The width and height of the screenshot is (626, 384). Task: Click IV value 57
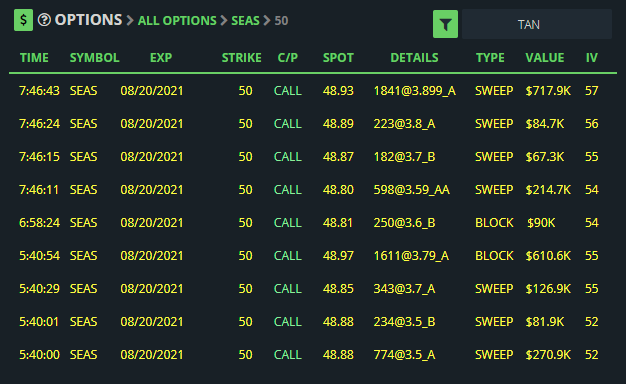(x=592, y=91)
